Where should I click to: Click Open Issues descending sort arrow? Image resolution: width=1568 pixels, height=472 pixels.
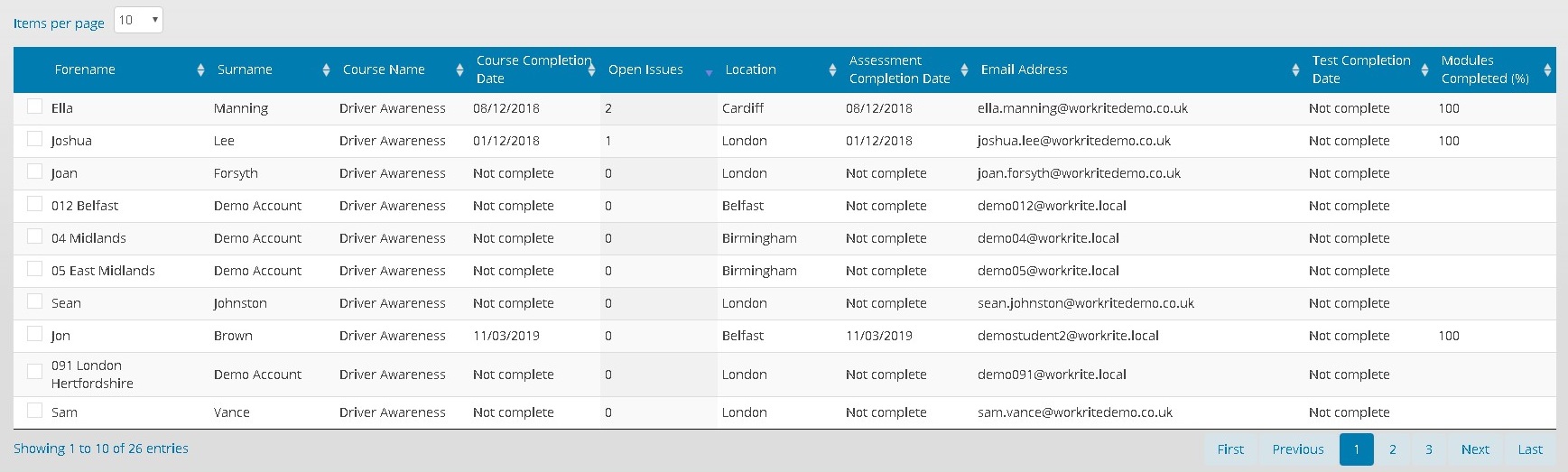pyautogui.click(x=709, y=72)
